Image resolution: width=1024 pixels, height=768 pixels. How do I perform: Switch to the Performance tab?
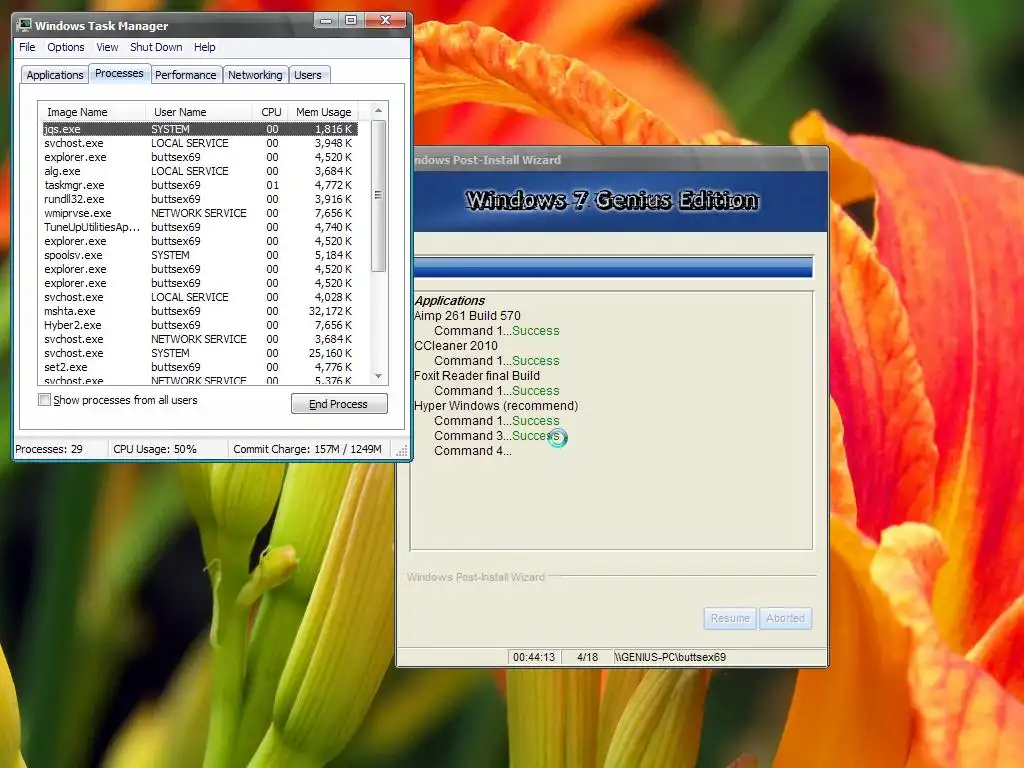pyautogui.click(x=185, y=75)
